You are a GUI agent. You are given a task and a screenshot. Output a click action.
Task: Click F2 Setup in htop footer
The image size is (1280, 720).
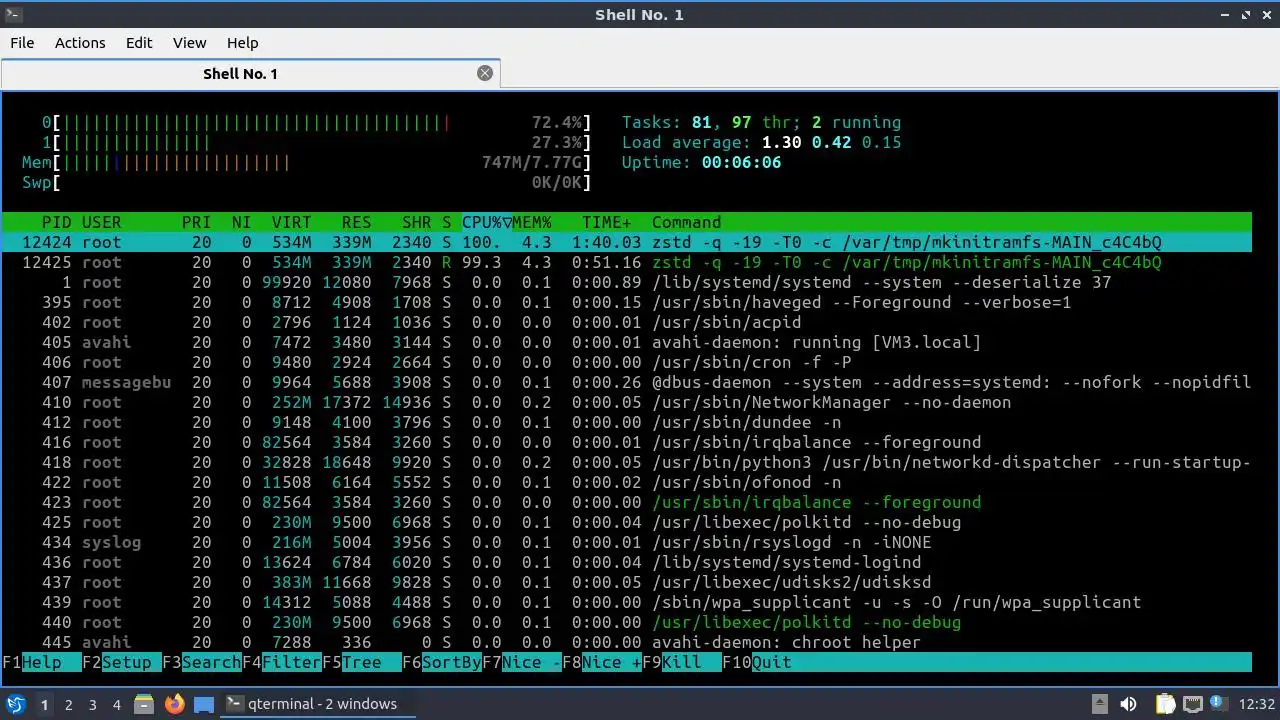pos(122,662)
